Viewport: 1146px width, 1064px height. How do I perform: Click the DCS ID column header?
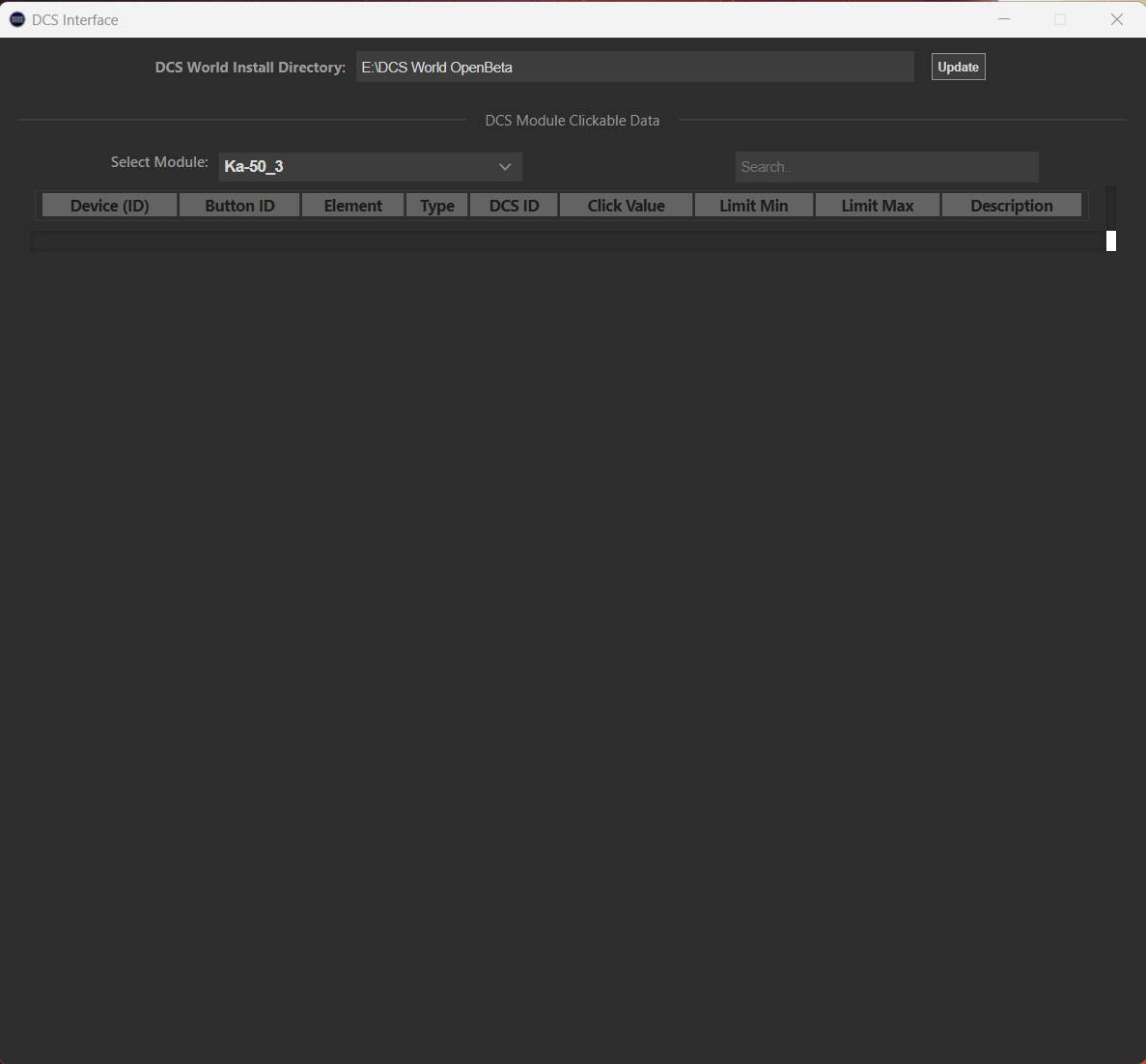coord(514,206)
